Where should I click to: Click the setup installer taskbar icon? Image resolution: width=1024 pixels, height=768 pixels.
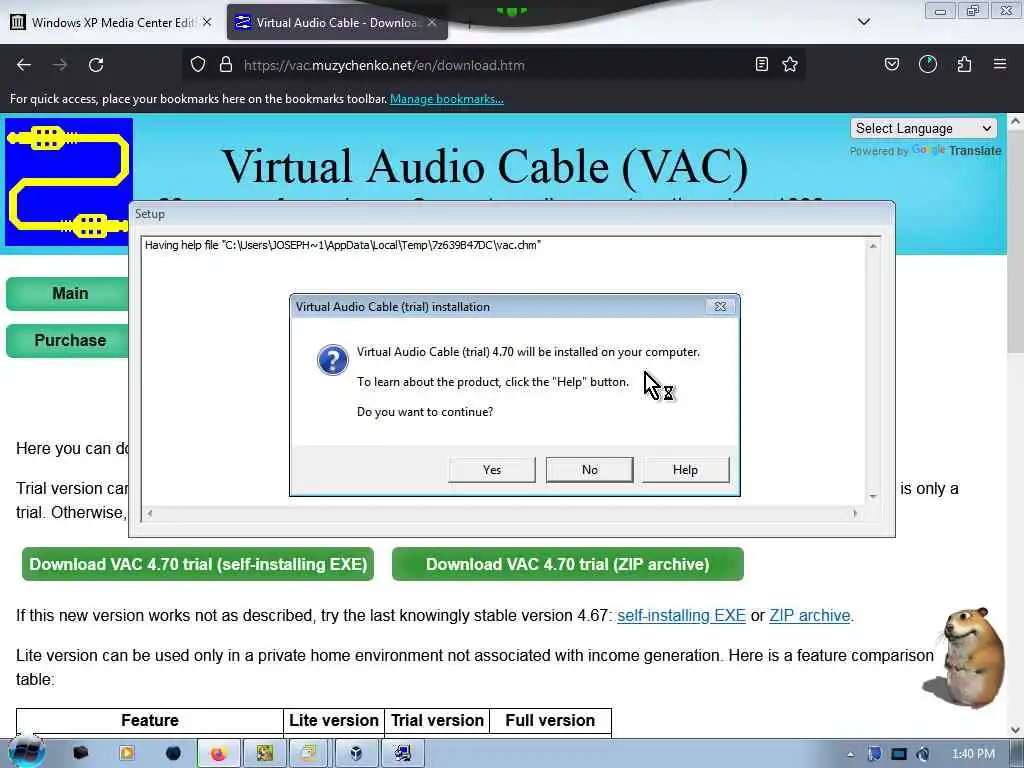click(403, 754)
